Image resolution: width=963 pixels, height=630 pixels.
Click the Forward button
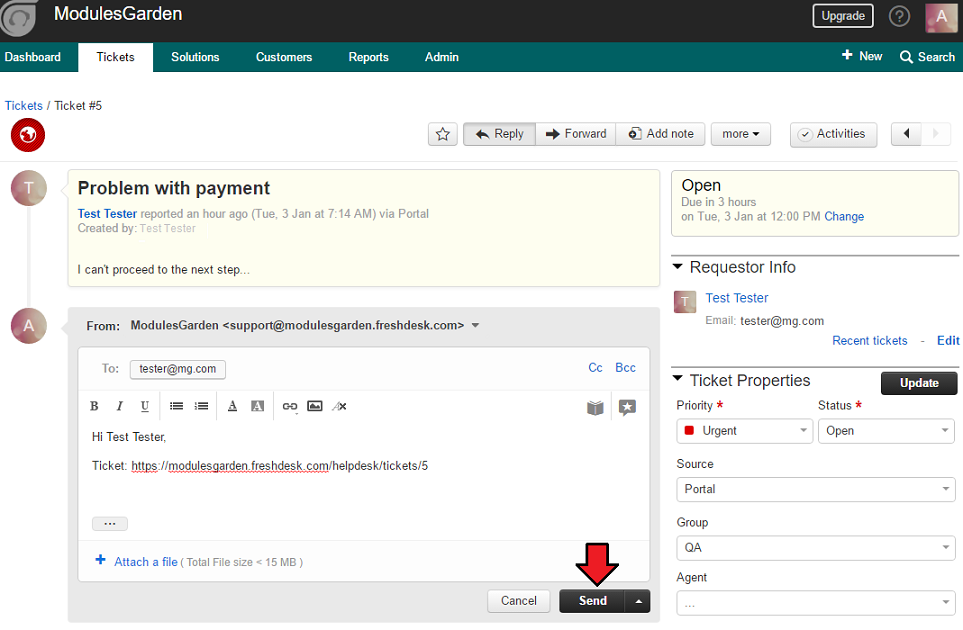575,134
